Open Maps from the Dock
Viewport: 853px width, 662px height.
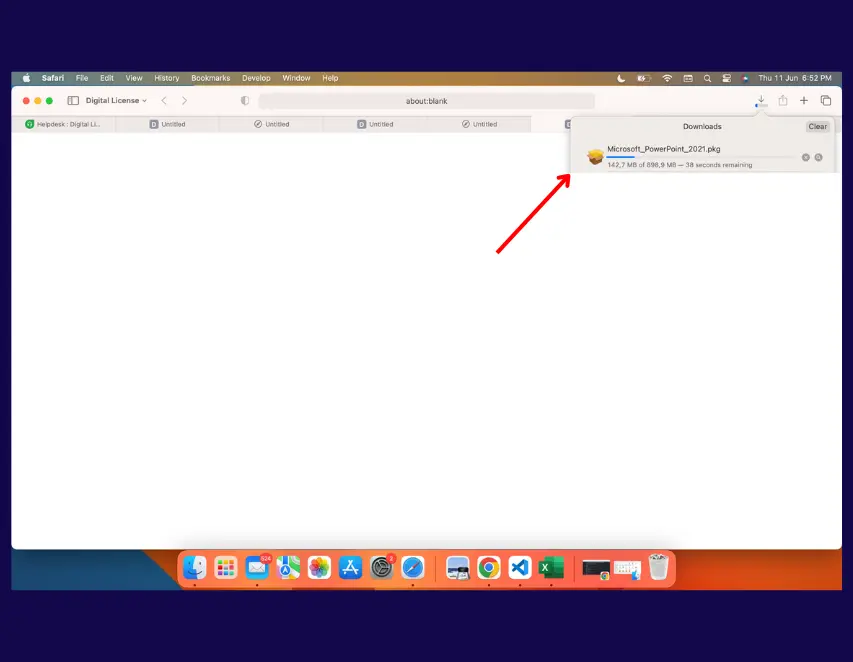(x=288, y=568)
